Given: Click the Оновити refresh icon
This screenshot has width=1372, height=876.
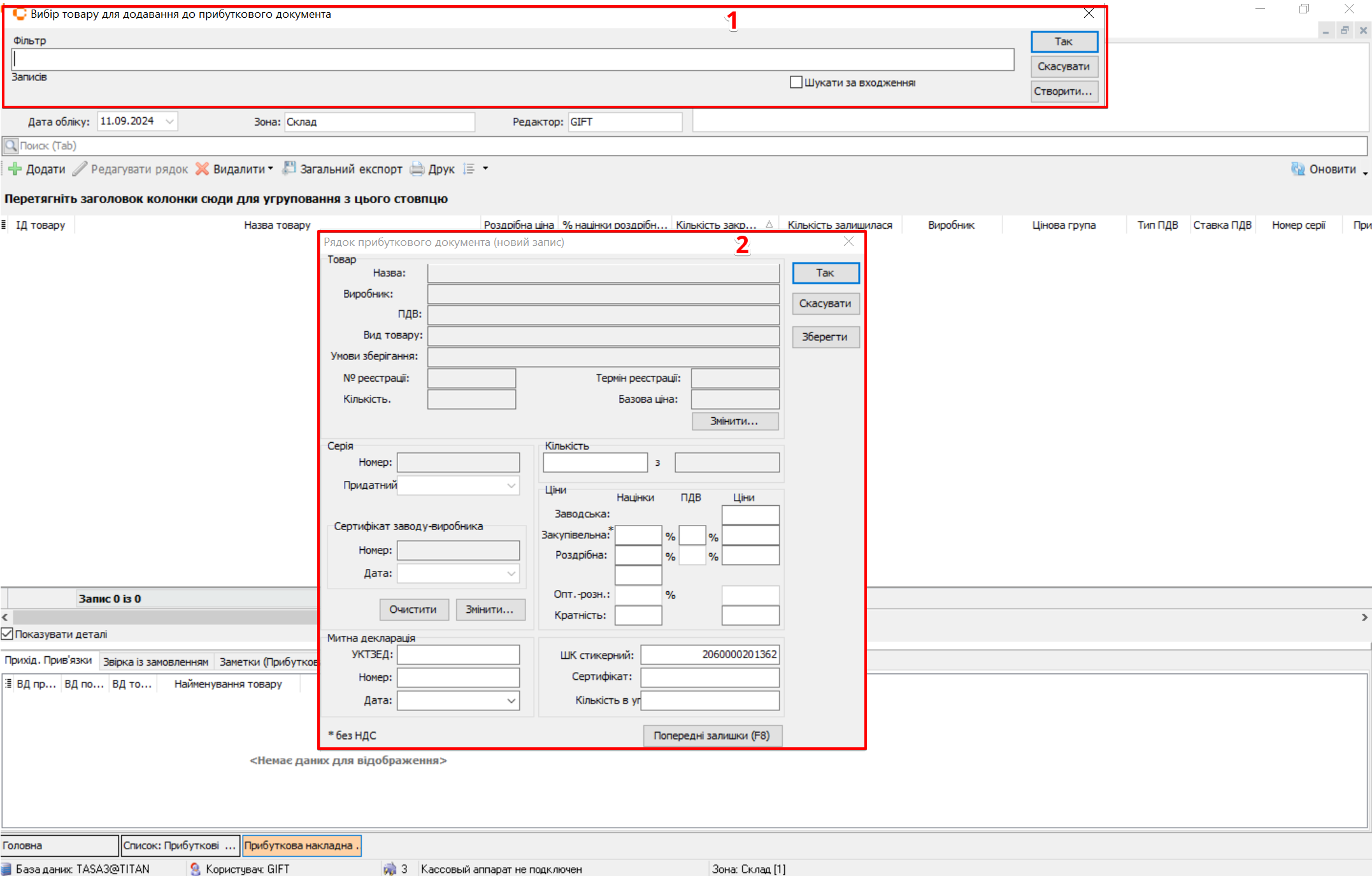Looking at the screenshot, I should [1297, 169].
